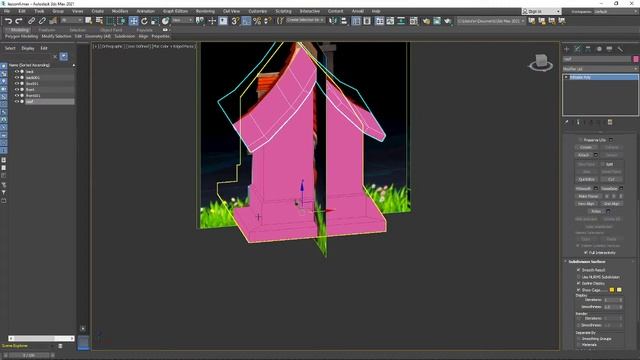
Task: Toggle the Show Cage checkbox
Action: (x=578, y=290)
